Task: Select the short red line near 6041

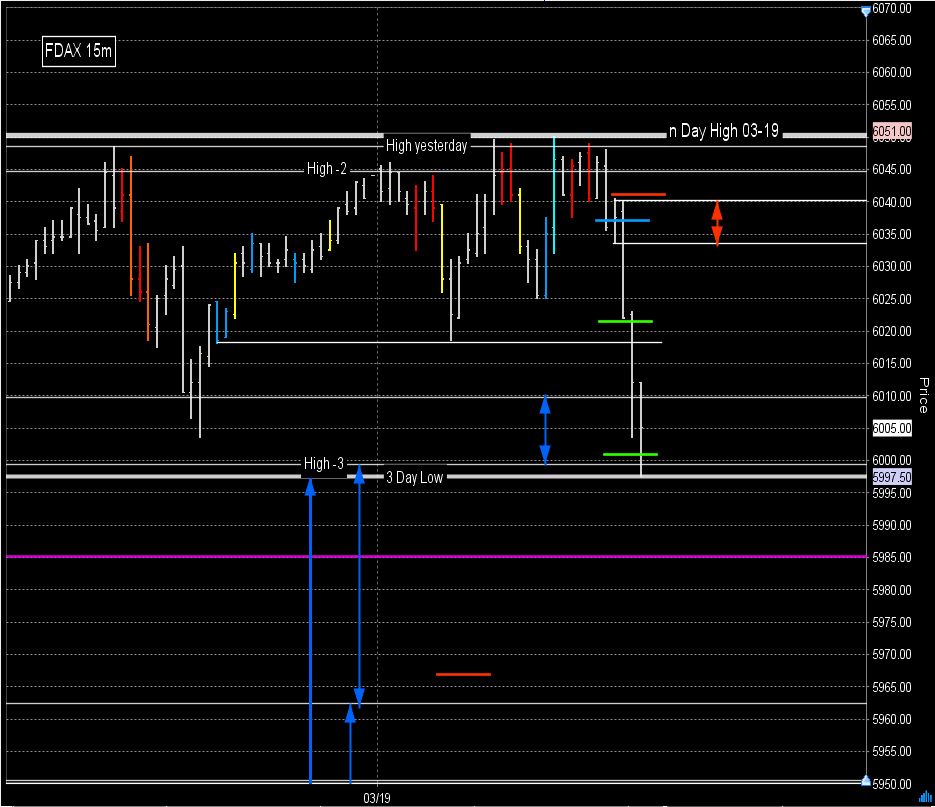Action: click(638, 194)
